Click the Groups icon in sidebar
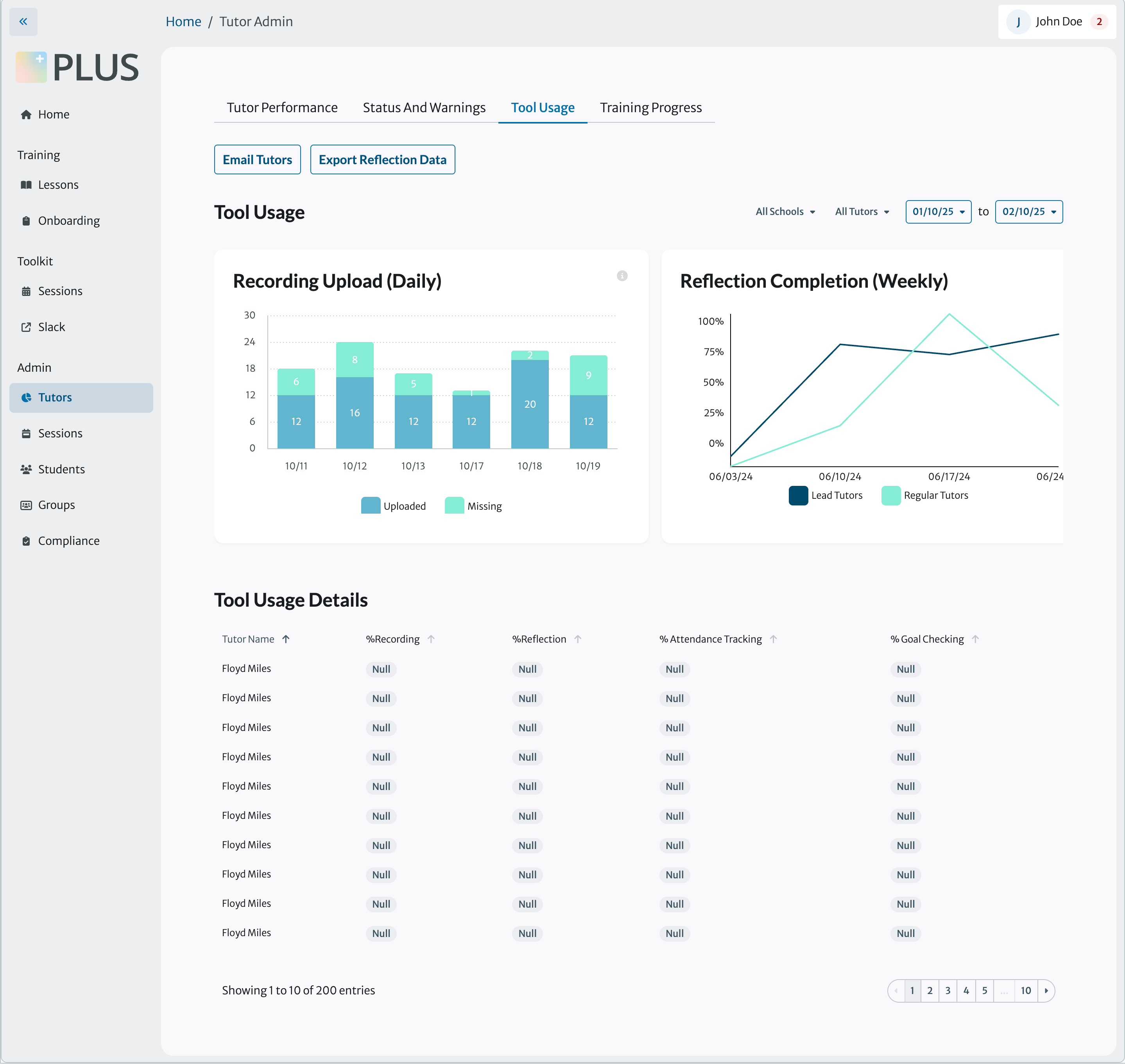1125x1064 pixels. (x=26, y=505)
